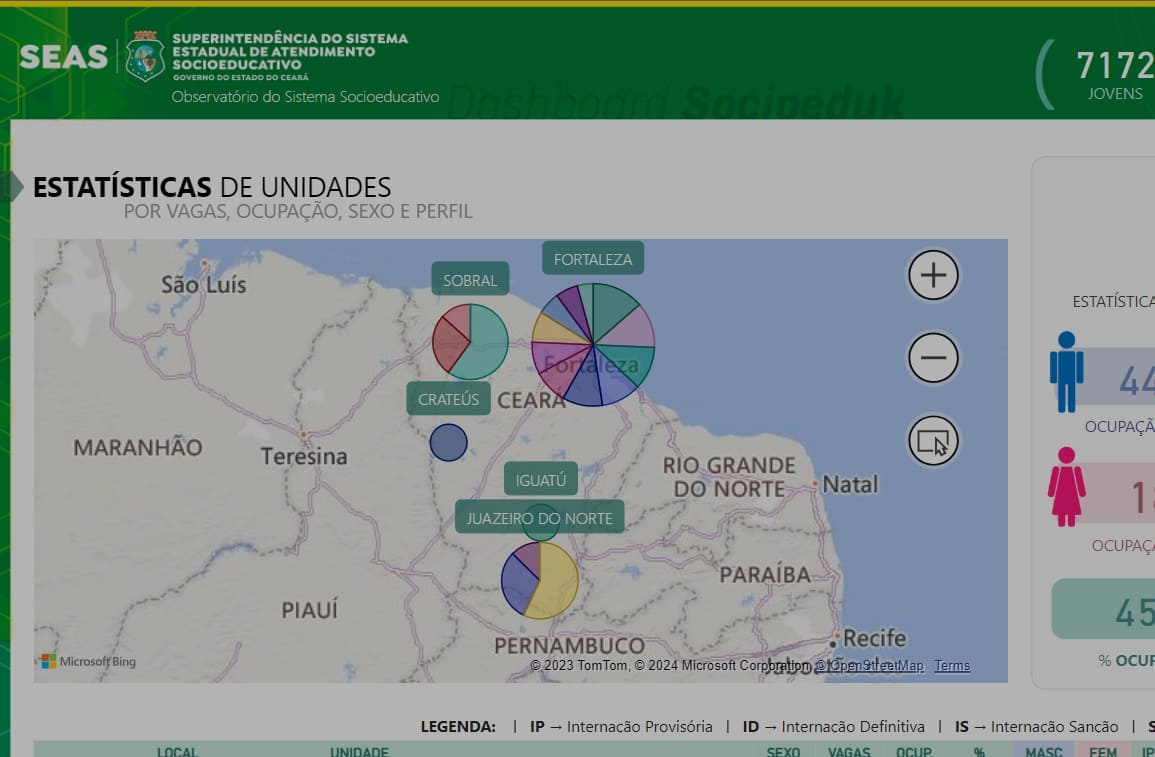Click the CRATEÚS map label
Viewport: 1155px width, 757px height.
[449, 399]
